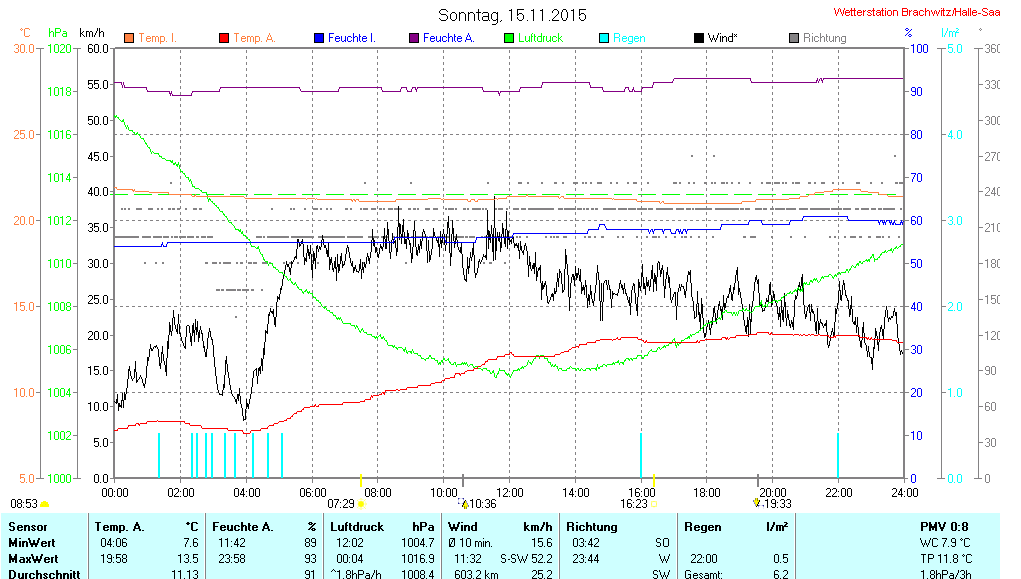Click the sunset icon at 16:23
The image size is (1021, 579).
pyautogui.click(x=654, y=504)
